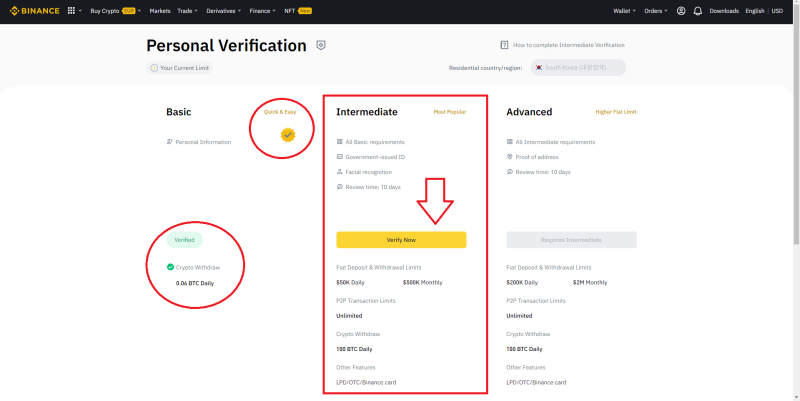Click the All Basic requirements list icon
Image resolution: width=800 pixels, height=401 pixels.
pyautogui.click(x=339, y=142)
